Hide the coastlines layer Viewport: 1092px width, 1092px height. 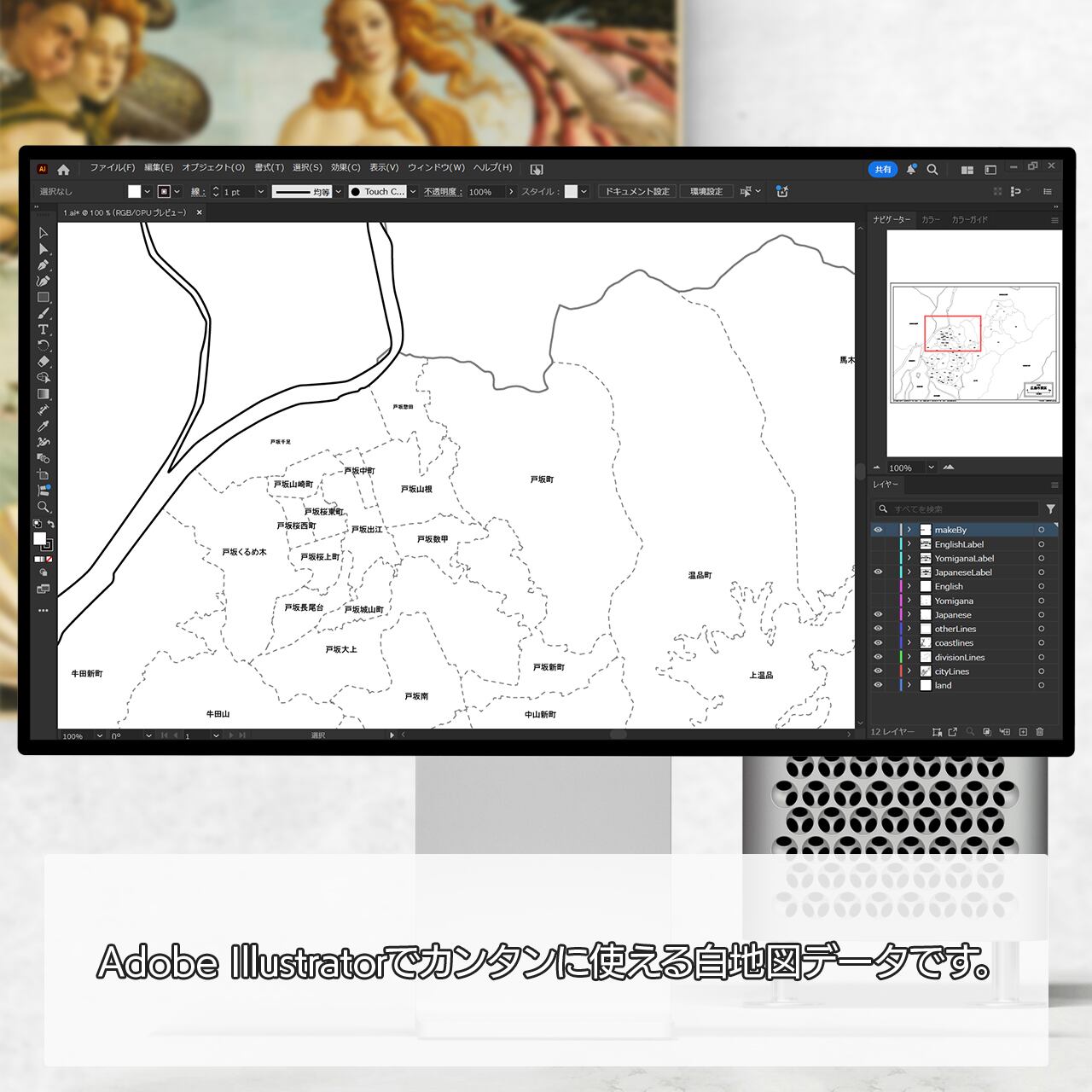878,643
